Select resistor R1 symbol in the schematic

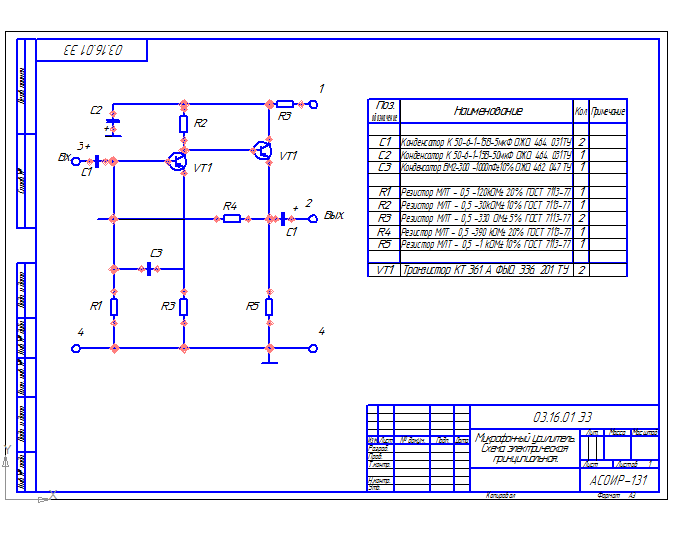[114, 307]
